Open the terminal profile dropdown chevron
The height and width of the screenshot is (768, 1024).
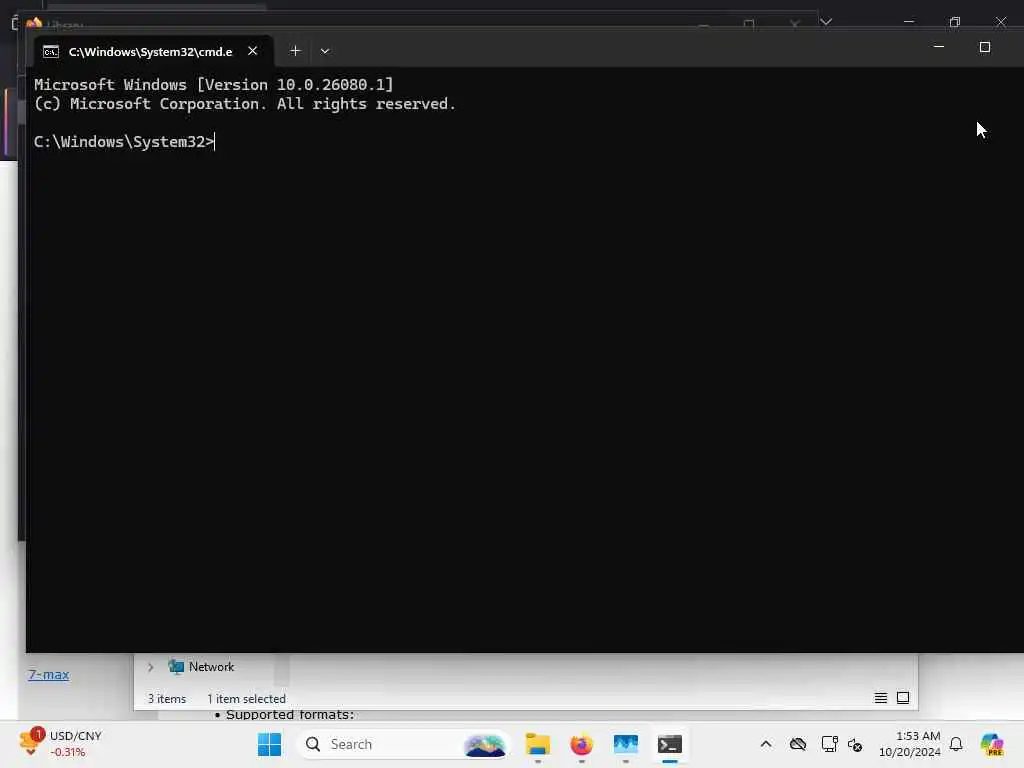tap(325, 51)
